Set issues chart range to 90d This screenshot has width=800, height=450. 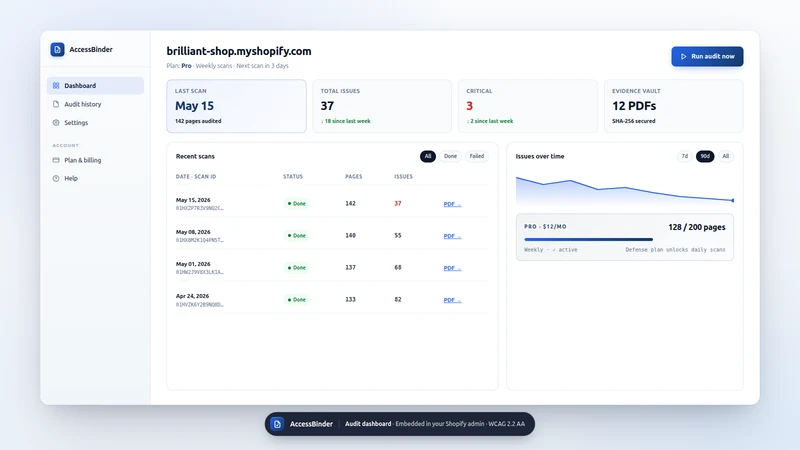[x=705, y=156]
